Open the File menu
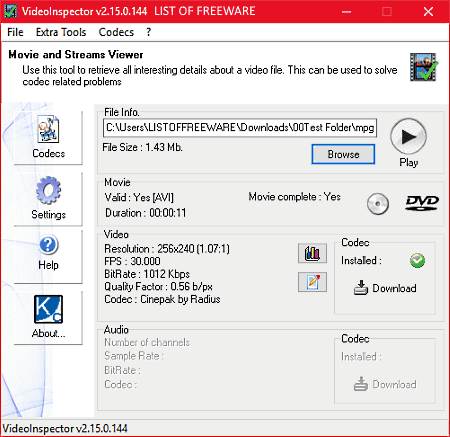 pos(15,32)
